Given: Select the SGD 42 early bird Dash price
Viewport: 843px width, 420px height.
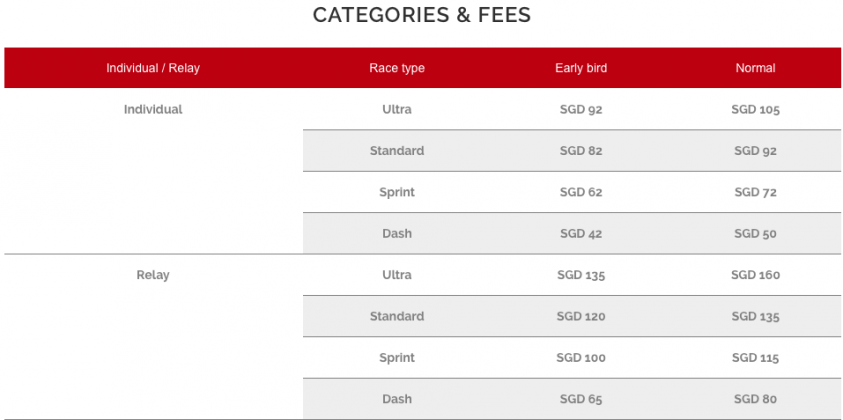Looking at the screenshot, I should (581, 234).
